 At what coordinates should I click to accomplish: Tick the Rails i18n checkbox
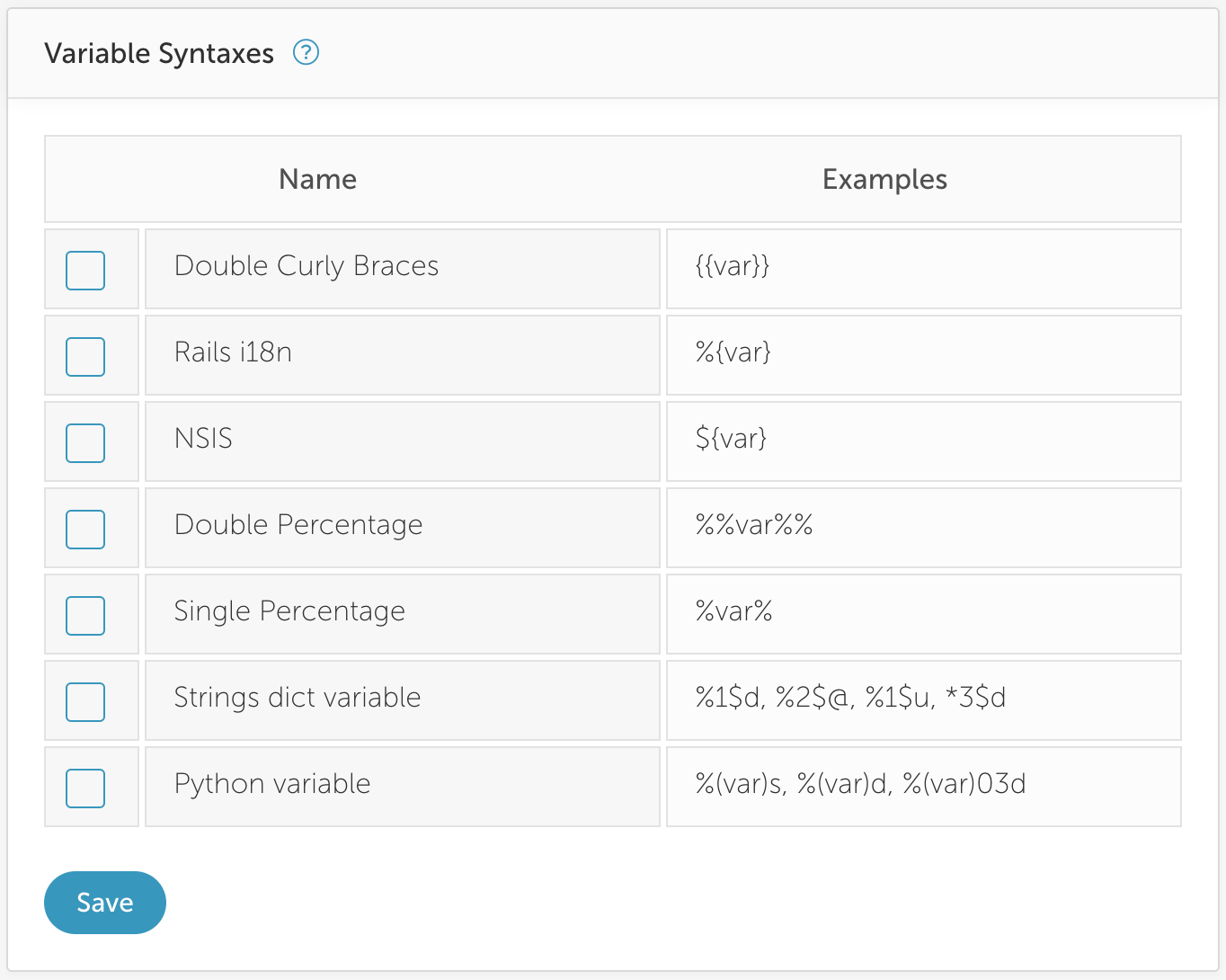85,357
